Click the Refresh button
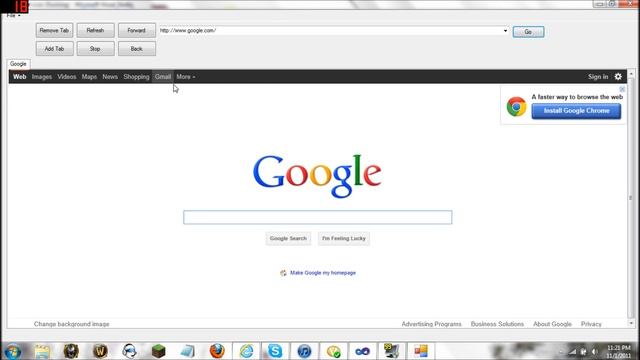640x360 pixels. [x=95, y=31]
